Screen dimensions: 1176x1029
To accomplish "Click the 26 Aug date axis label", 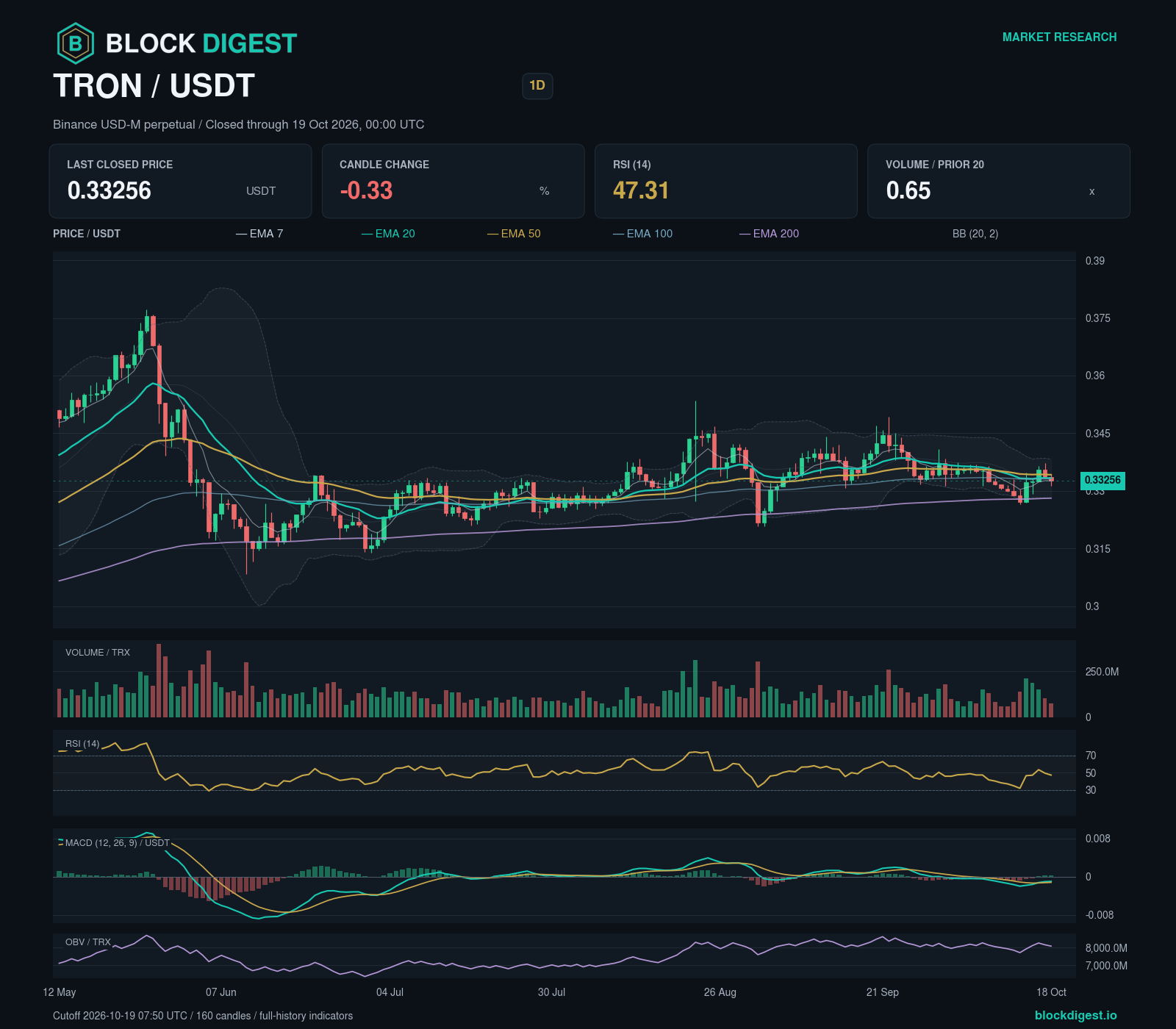I will pyautogui.click(x=720, y=992).
